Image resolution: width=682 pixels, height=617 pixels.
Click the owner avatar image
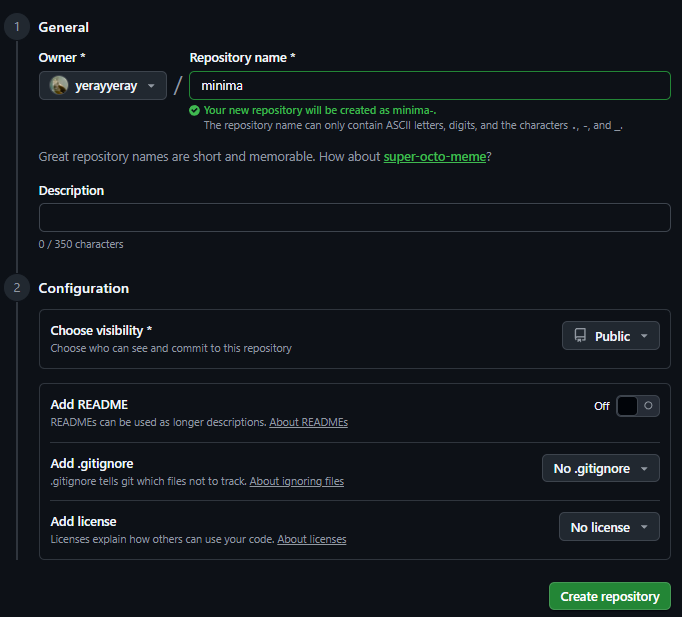[x=59, y=86]
